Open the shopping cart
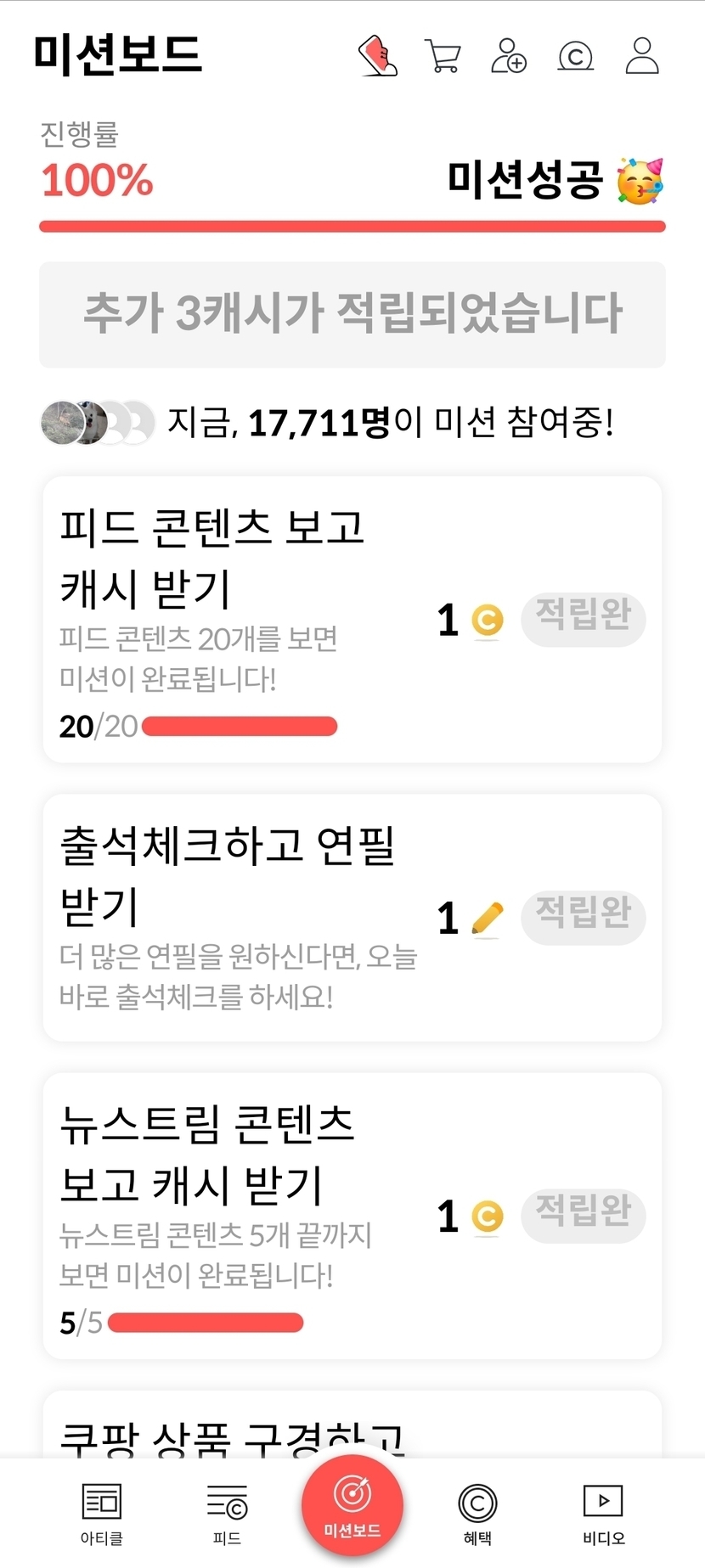Viewport: 705px width, 1568px height. coord(443,57)
